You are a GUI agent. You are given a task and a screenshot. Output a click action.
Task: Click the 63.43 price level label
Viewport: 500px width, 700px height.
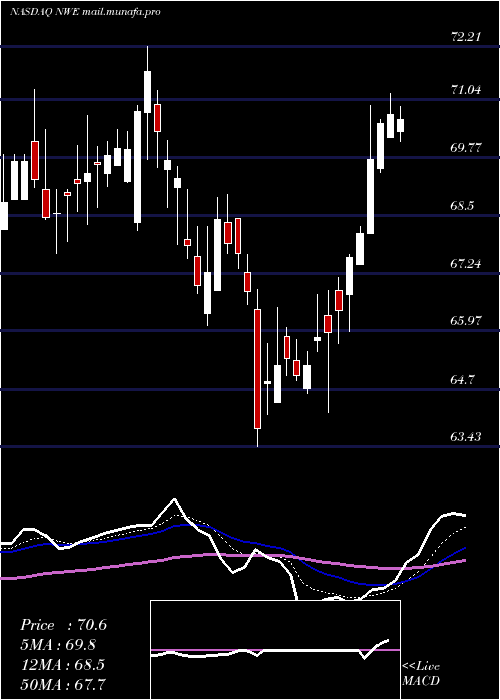tap(466, 436)
